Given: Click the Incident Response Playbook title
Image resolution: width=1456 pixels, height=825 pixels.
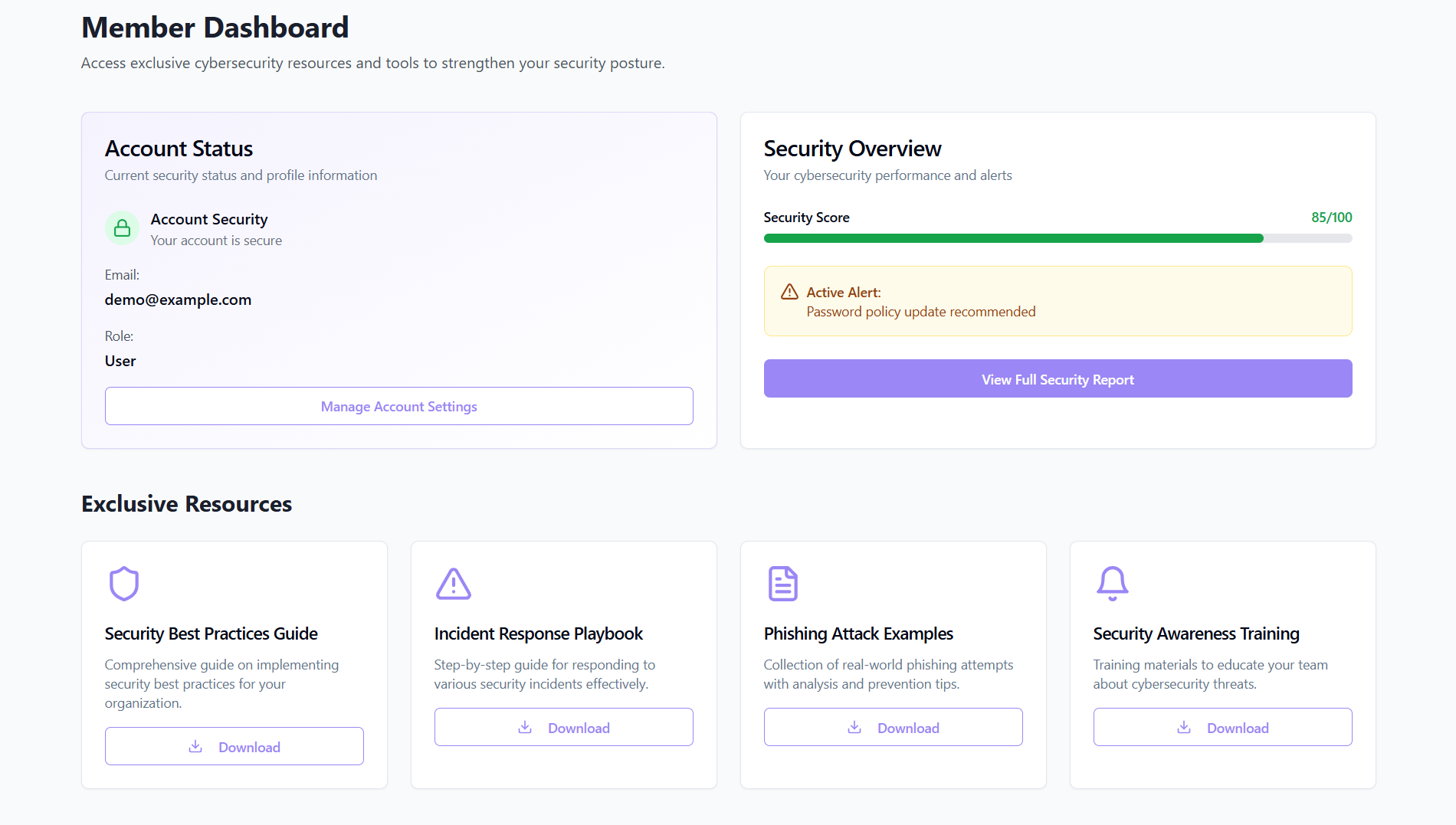Looking at the screenshot, I should (x=539, y=633).
